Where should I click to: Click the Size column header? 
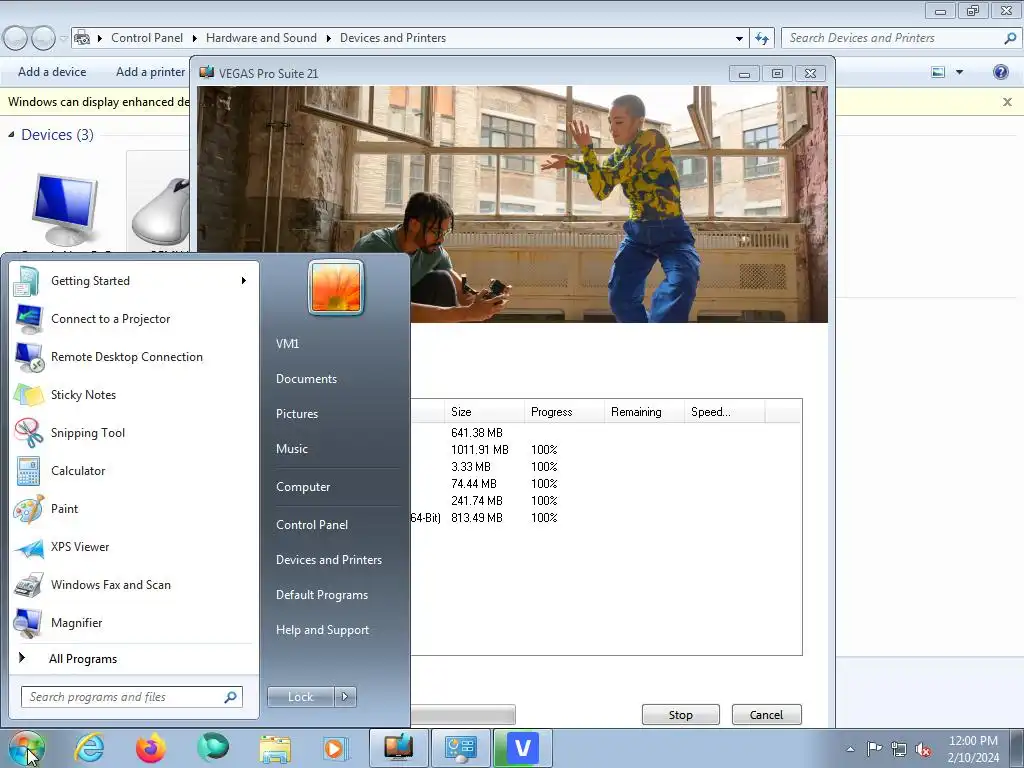click(485, 412)
